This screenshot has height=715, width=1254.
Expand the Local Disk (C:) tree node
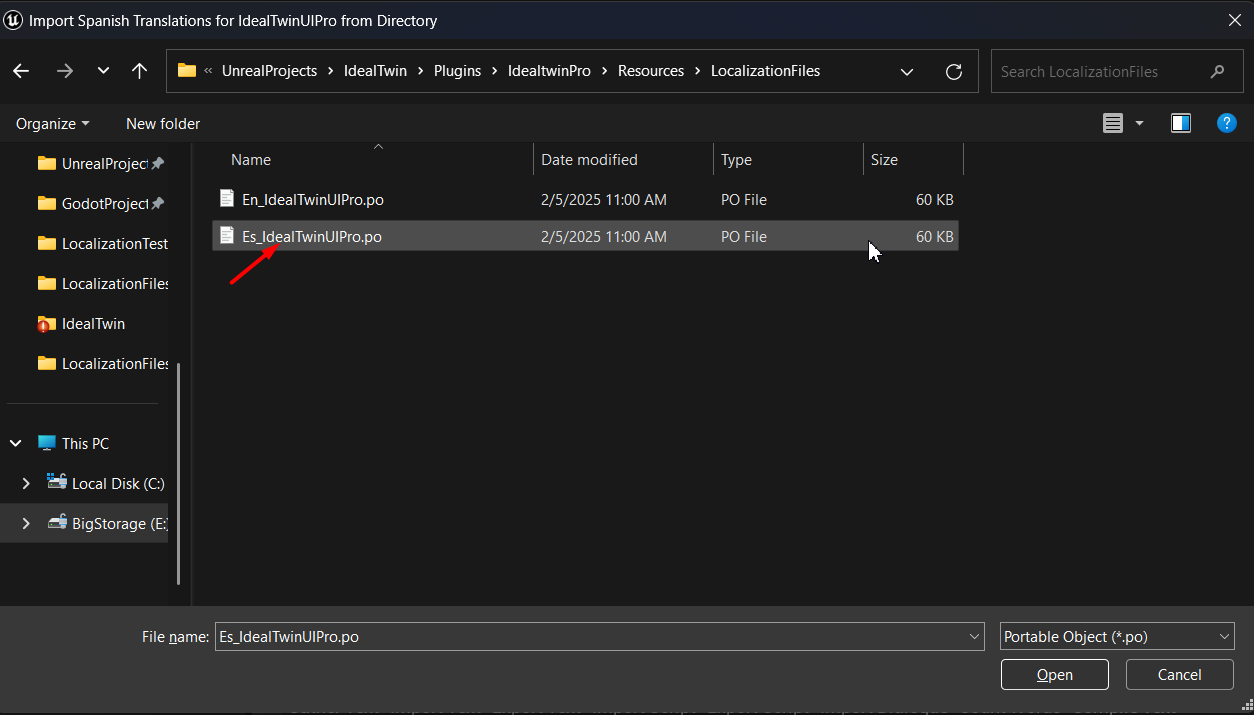tap(26, 484)
